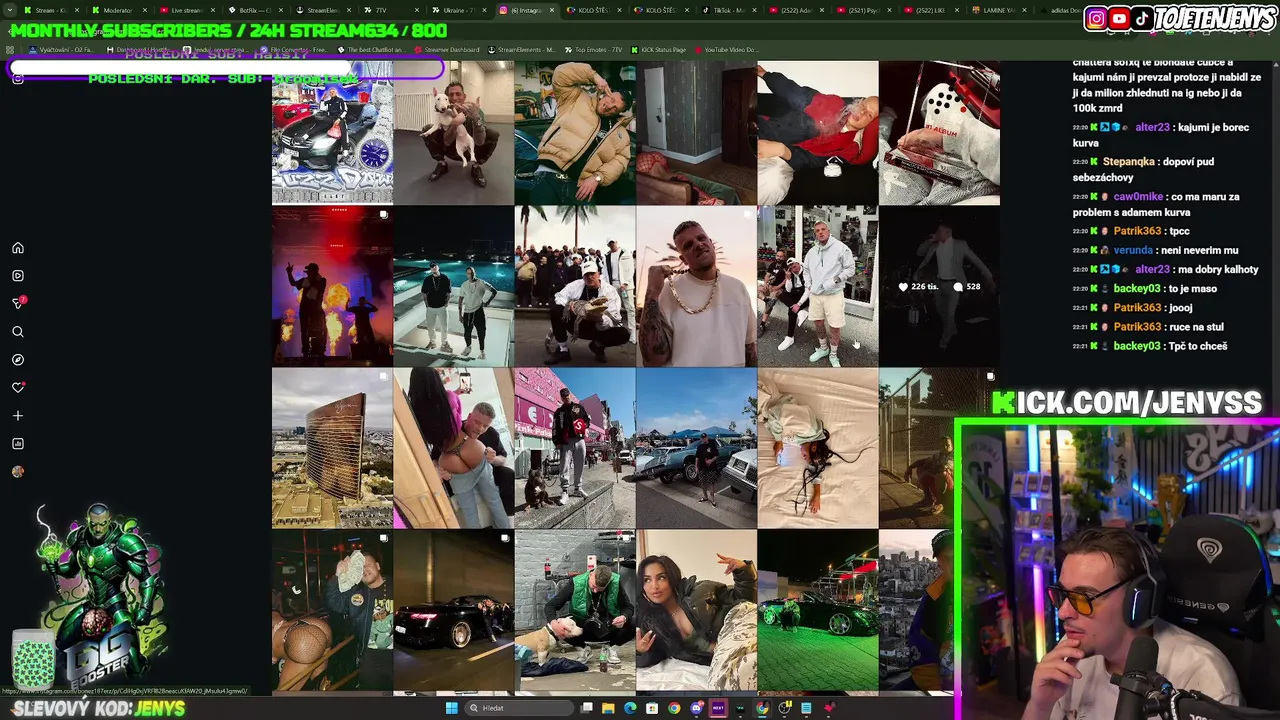The height and width of the screenshot is (720, 1280).
Task: Switch to the Ukraine - 7TV tab
Action: pos(458,10)
